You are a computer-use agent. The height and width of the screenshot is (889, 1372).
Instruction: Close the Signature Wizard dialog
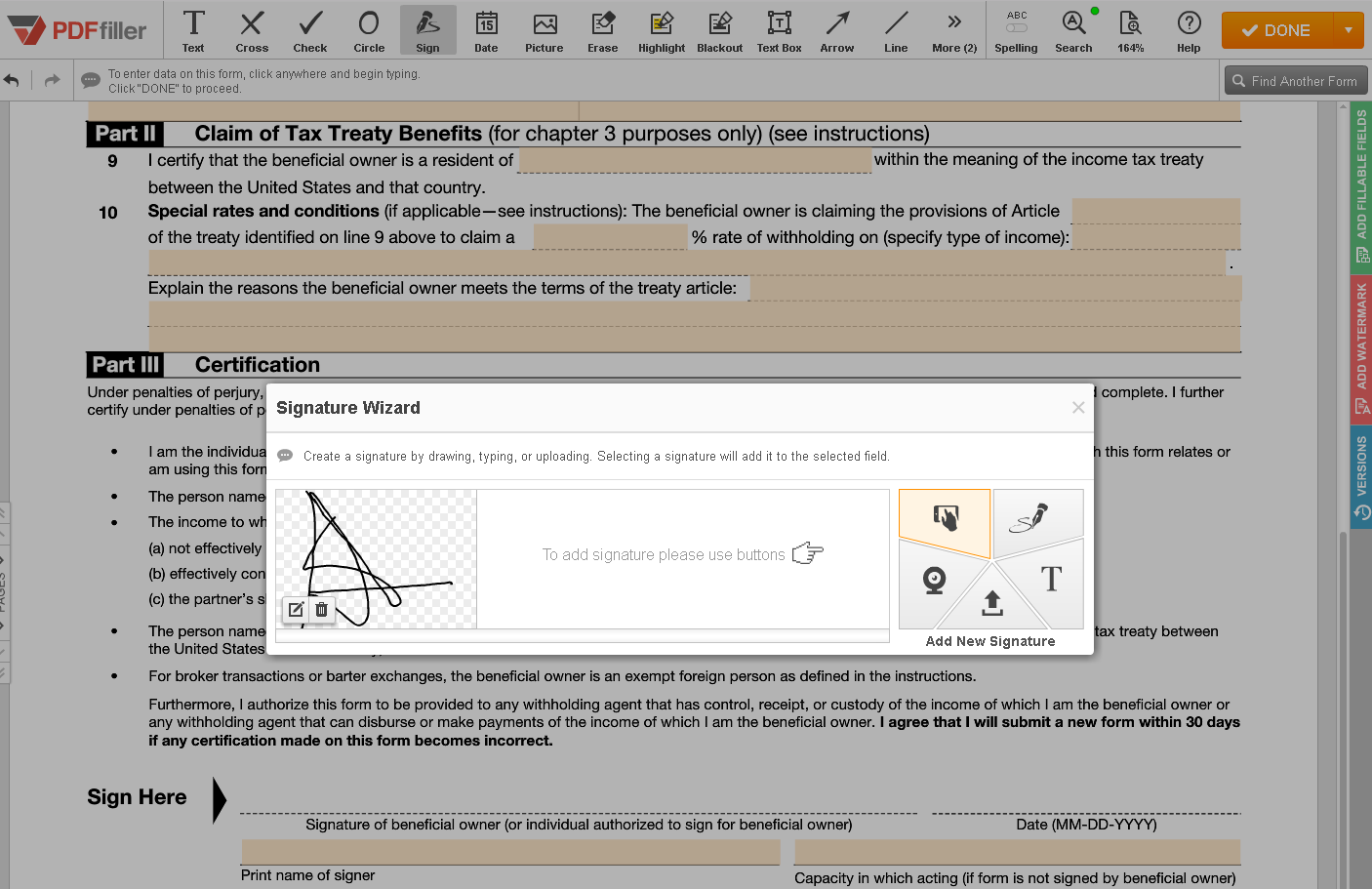tap(1077, 408)
